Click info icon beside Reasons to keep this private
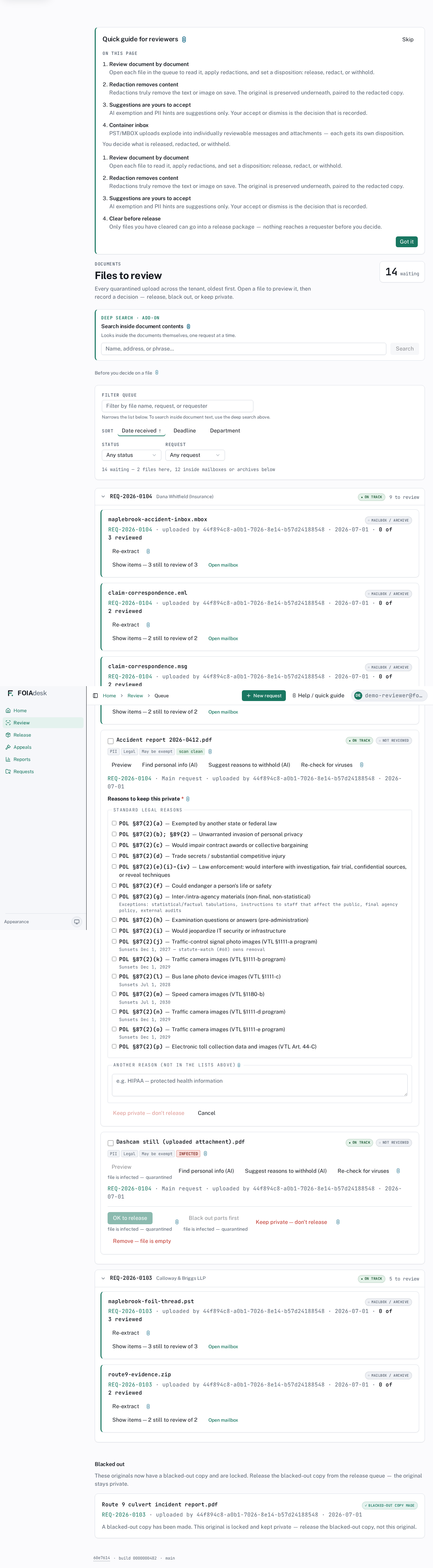Viewport: 433px width, 1568px height. pyautogui.click(x=188, y=799)
